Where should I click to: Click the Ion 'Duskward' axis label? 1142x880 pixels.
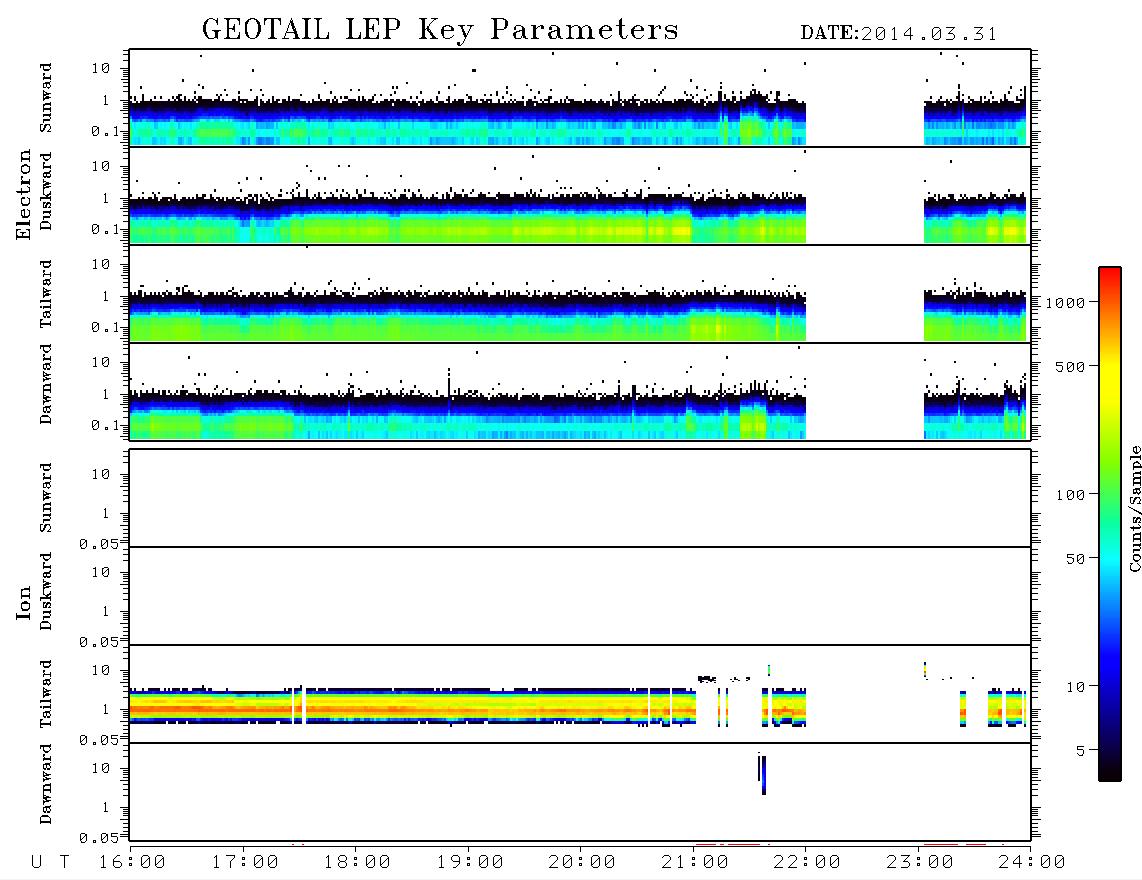tap(45, 592)
